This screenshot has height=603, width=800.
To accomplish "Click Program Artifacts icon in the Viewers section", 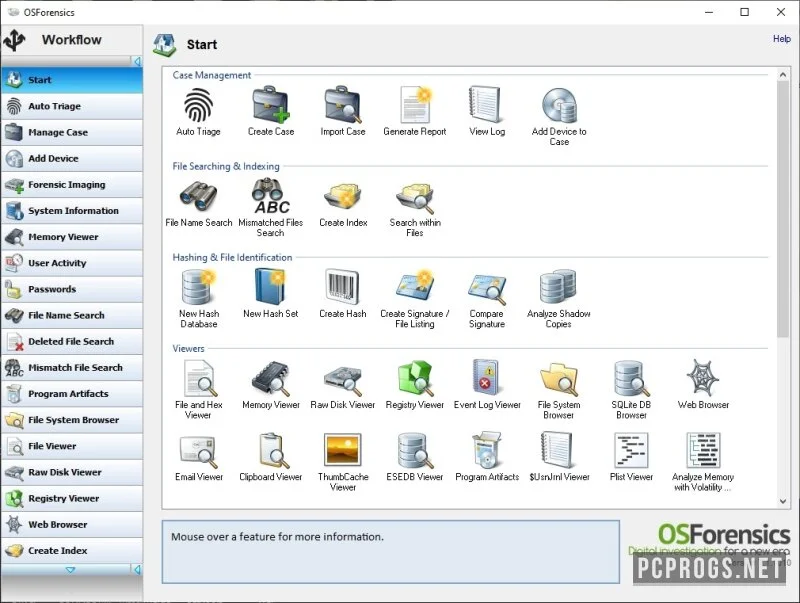I will [487, 450].
